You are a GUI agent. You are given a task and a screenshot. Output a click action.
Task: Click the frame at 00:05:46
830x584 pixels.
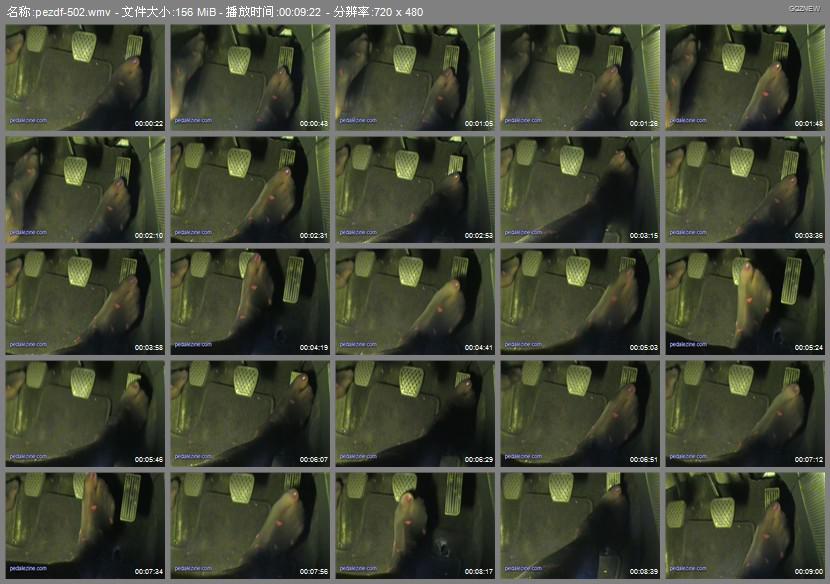pyautogui.click(x=85, y=414)
